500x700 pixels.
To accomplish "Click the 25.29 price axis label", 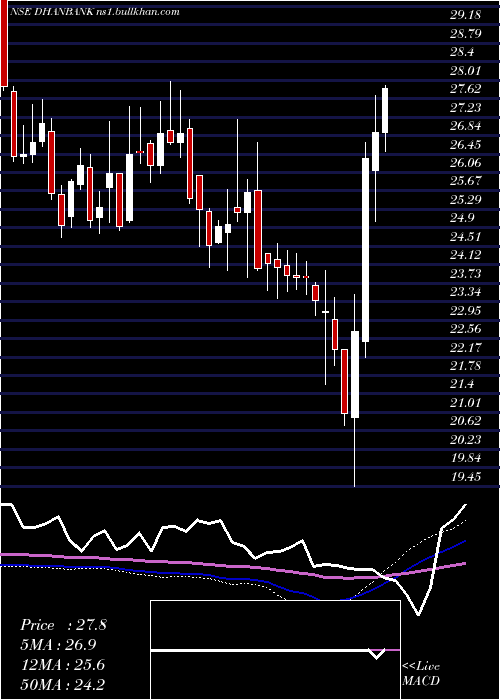I will coord(465,200).
